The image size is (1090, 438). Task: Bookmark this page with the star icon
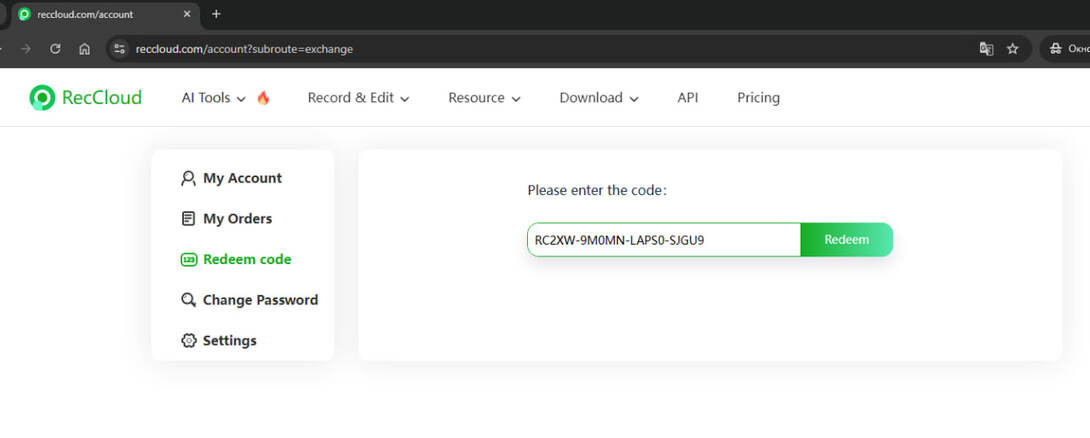[x=1012, y=48]
